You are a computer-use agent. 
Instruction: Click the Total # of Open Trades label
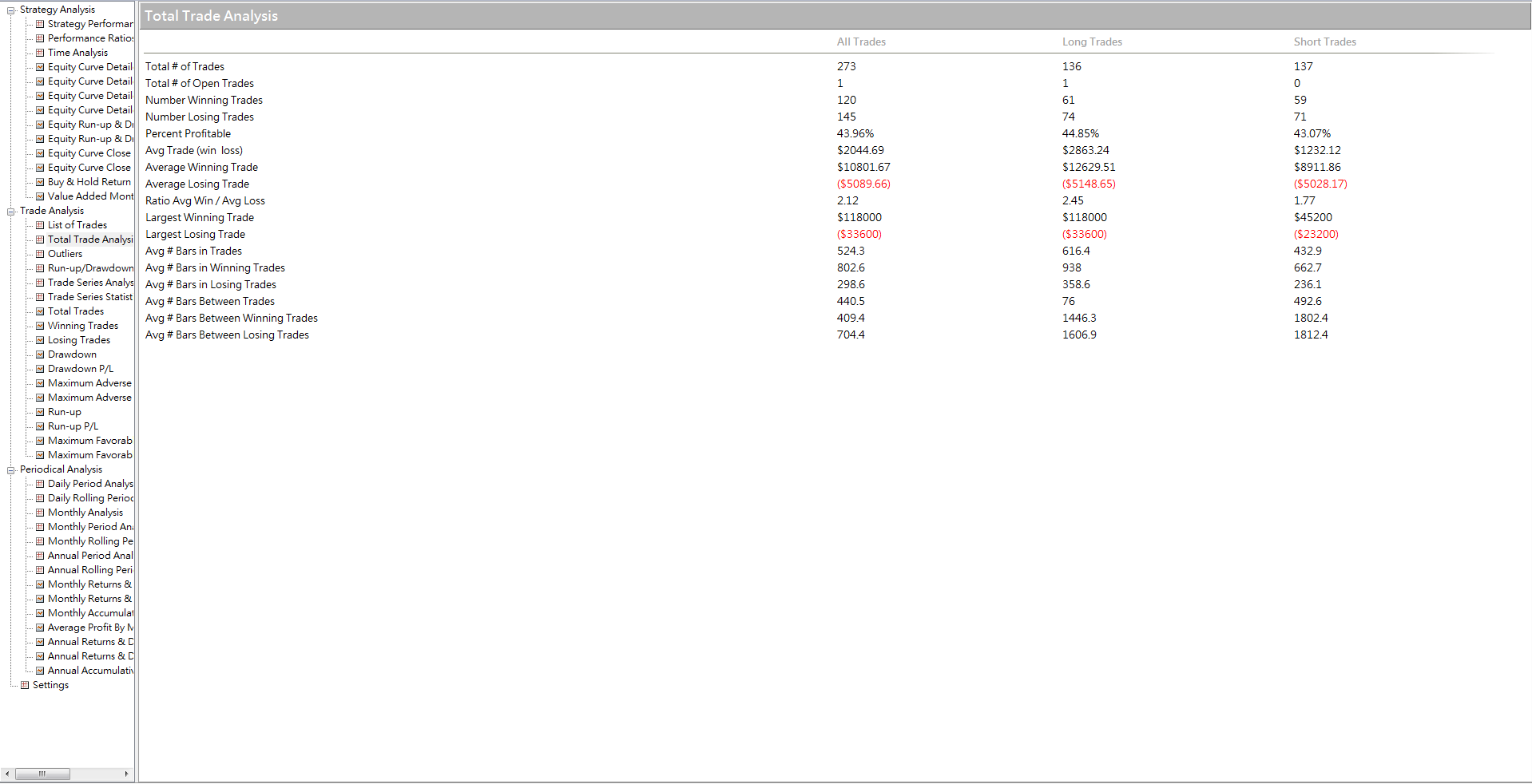pyautogui.click(x=200, y=83)
